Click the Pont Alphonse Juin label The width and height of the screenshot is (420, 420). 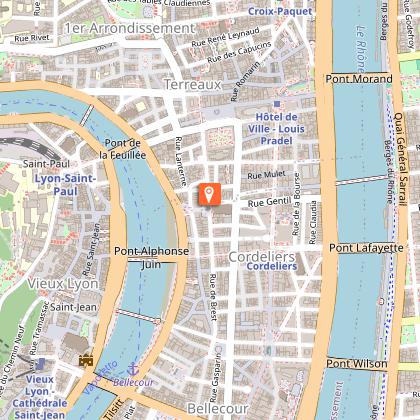coord(151,258)
